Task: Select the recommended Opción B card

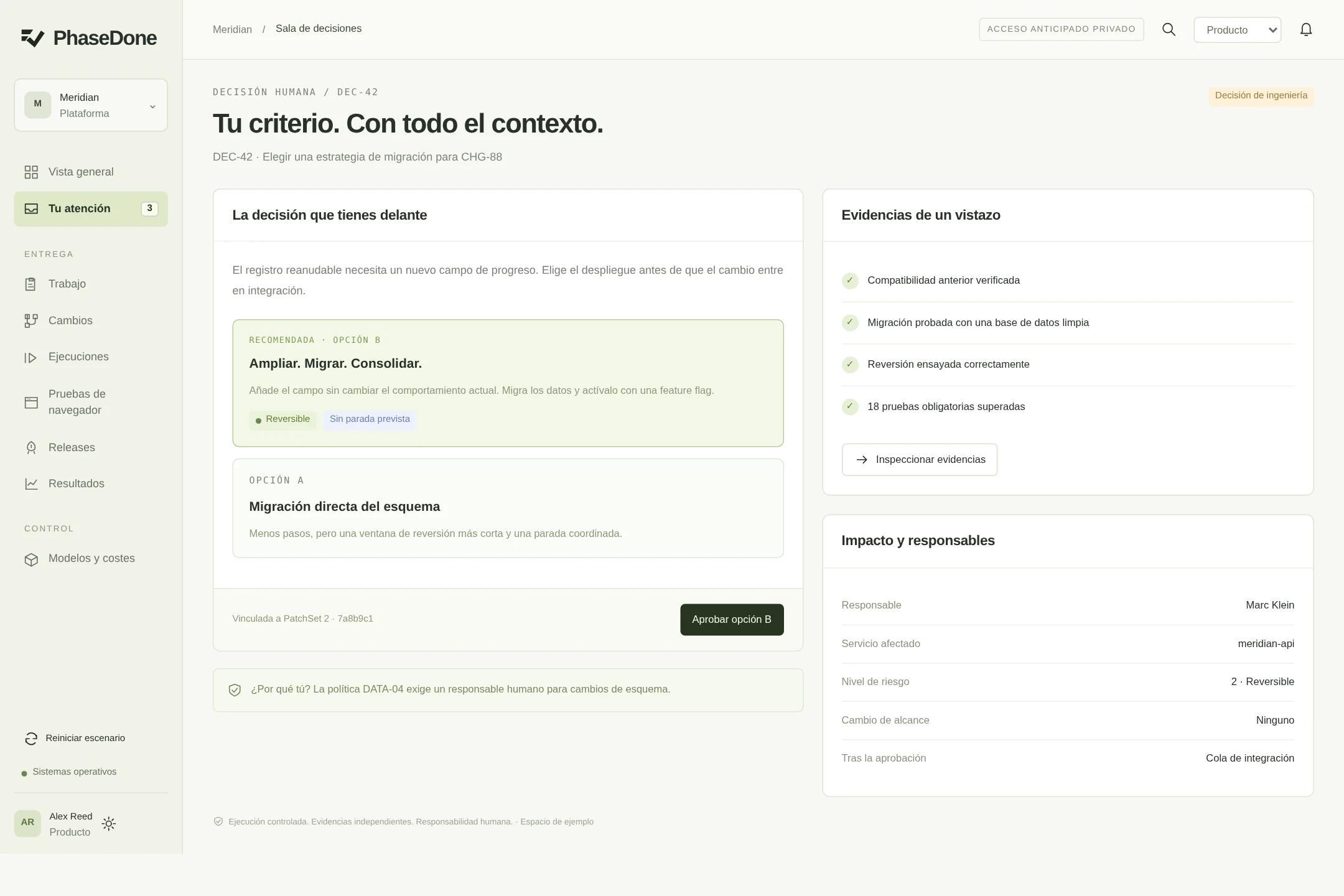Action: tap(508, 383)
